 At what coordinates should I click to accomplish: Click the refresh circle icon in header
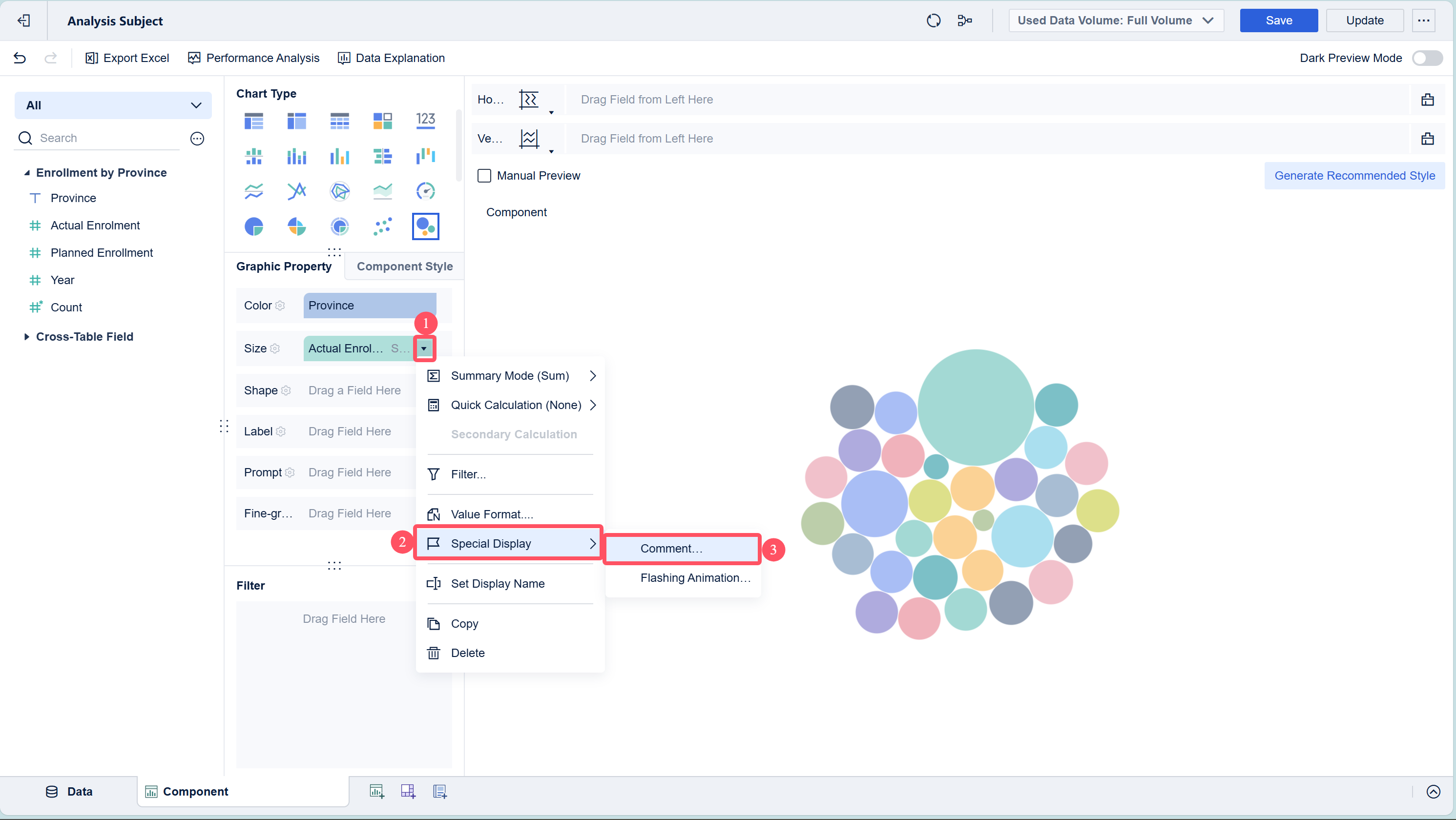pos(933,21)
